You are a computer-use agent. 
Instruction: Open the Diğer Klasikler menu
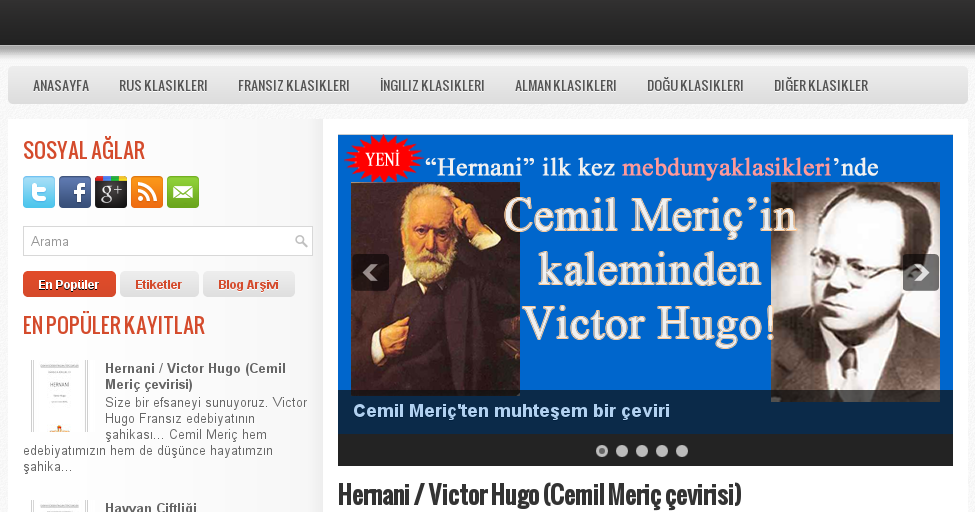pos(821,85)
